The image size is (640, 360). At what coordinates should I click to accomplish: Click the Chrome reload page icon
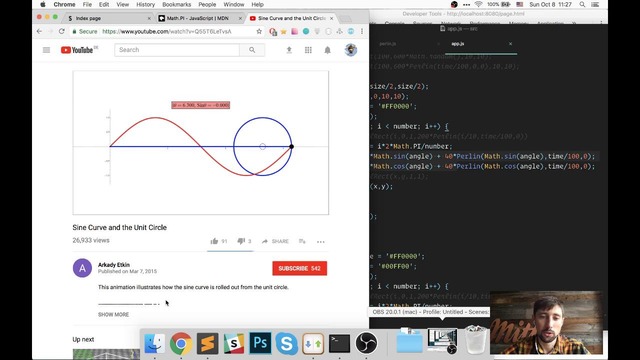tap(62, 31)
